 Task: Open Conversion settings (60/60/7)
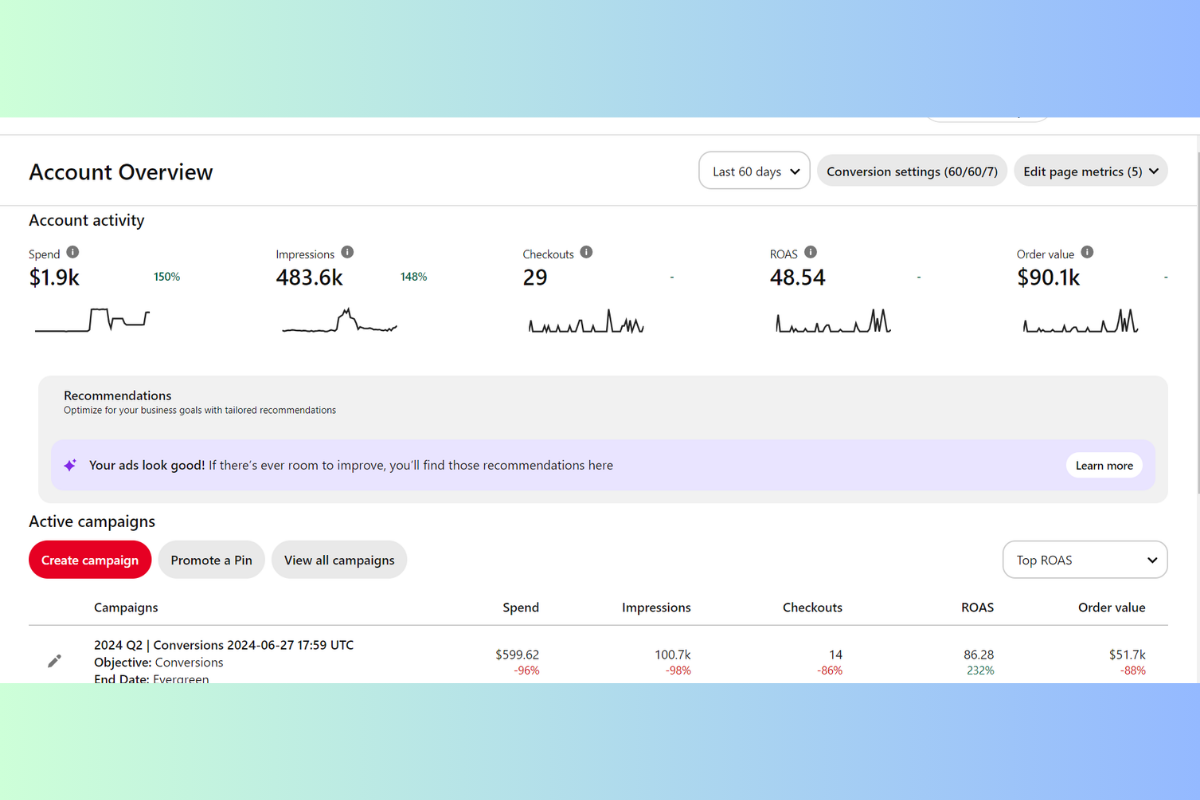click(x=912, y=171)
